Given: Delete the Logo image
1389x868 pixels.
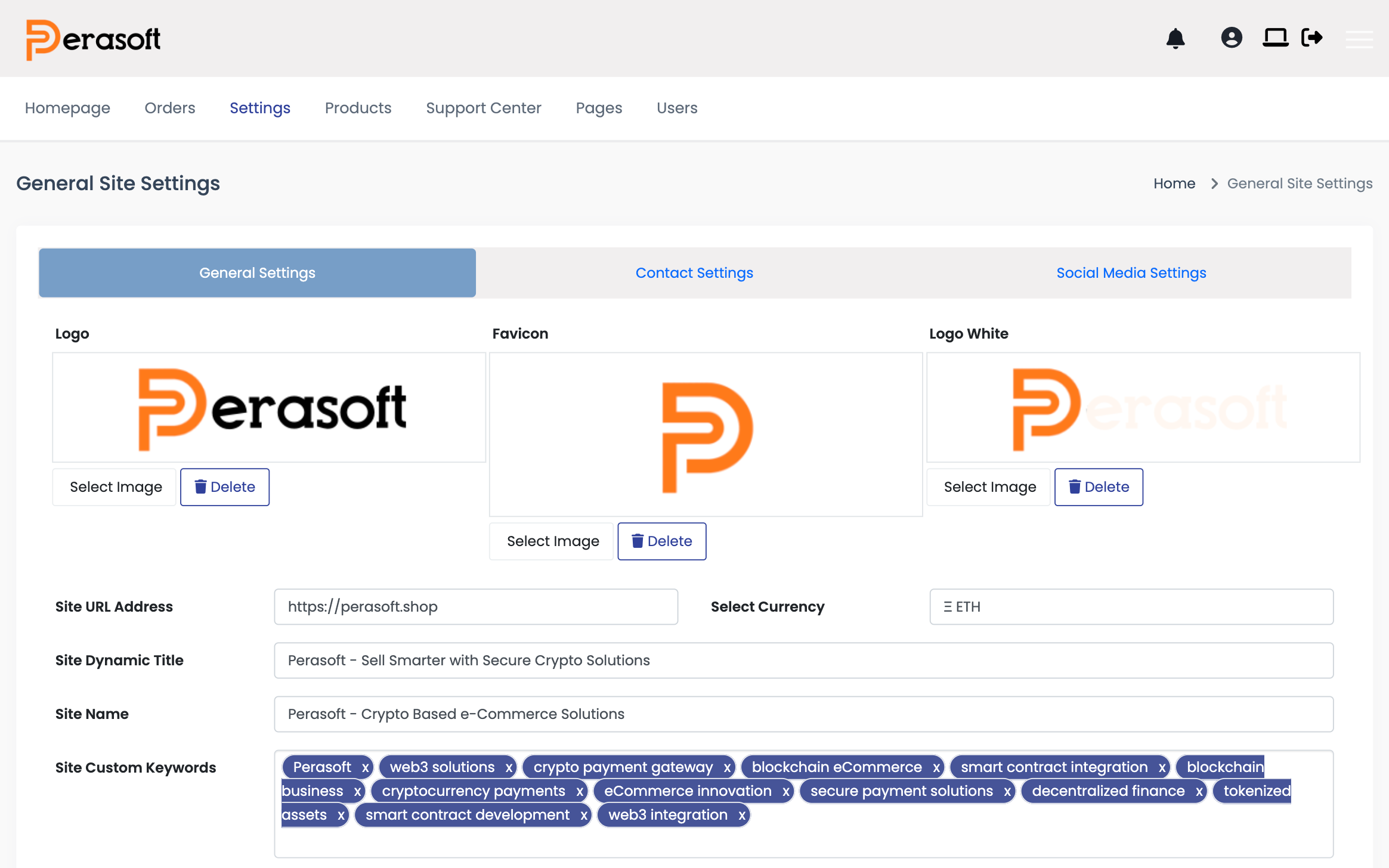Looking at the screenshot, I should 225,487.
